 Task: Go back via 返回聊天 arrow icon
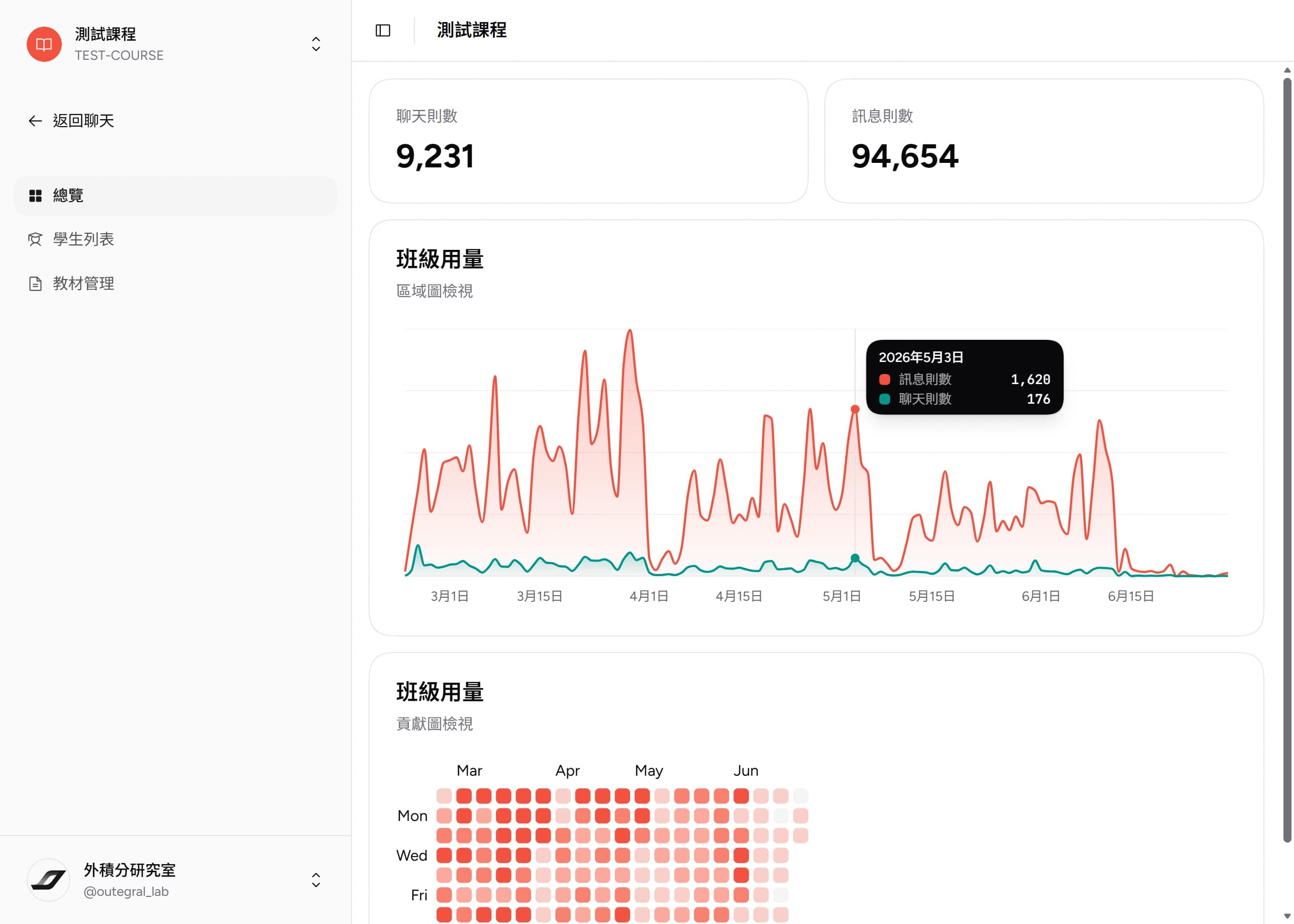click(35, 121)
